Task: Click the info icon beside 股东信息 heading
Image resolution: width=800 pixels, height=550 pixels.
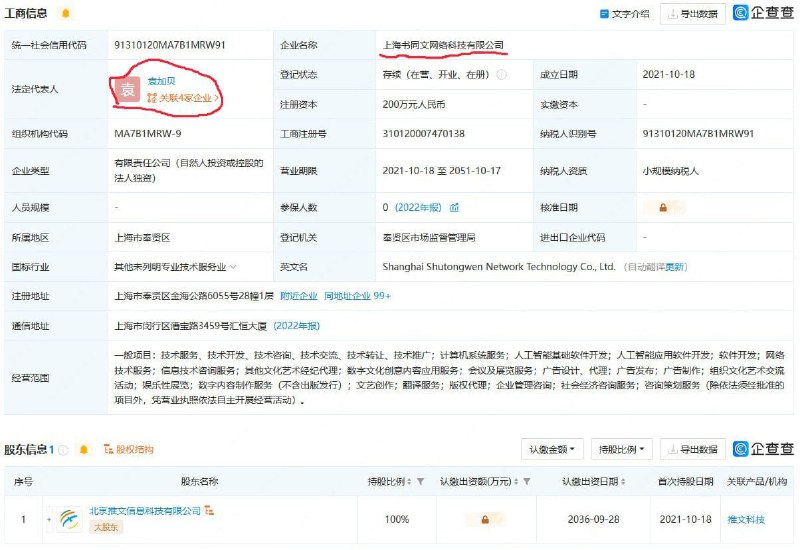Action: point(63,449)
